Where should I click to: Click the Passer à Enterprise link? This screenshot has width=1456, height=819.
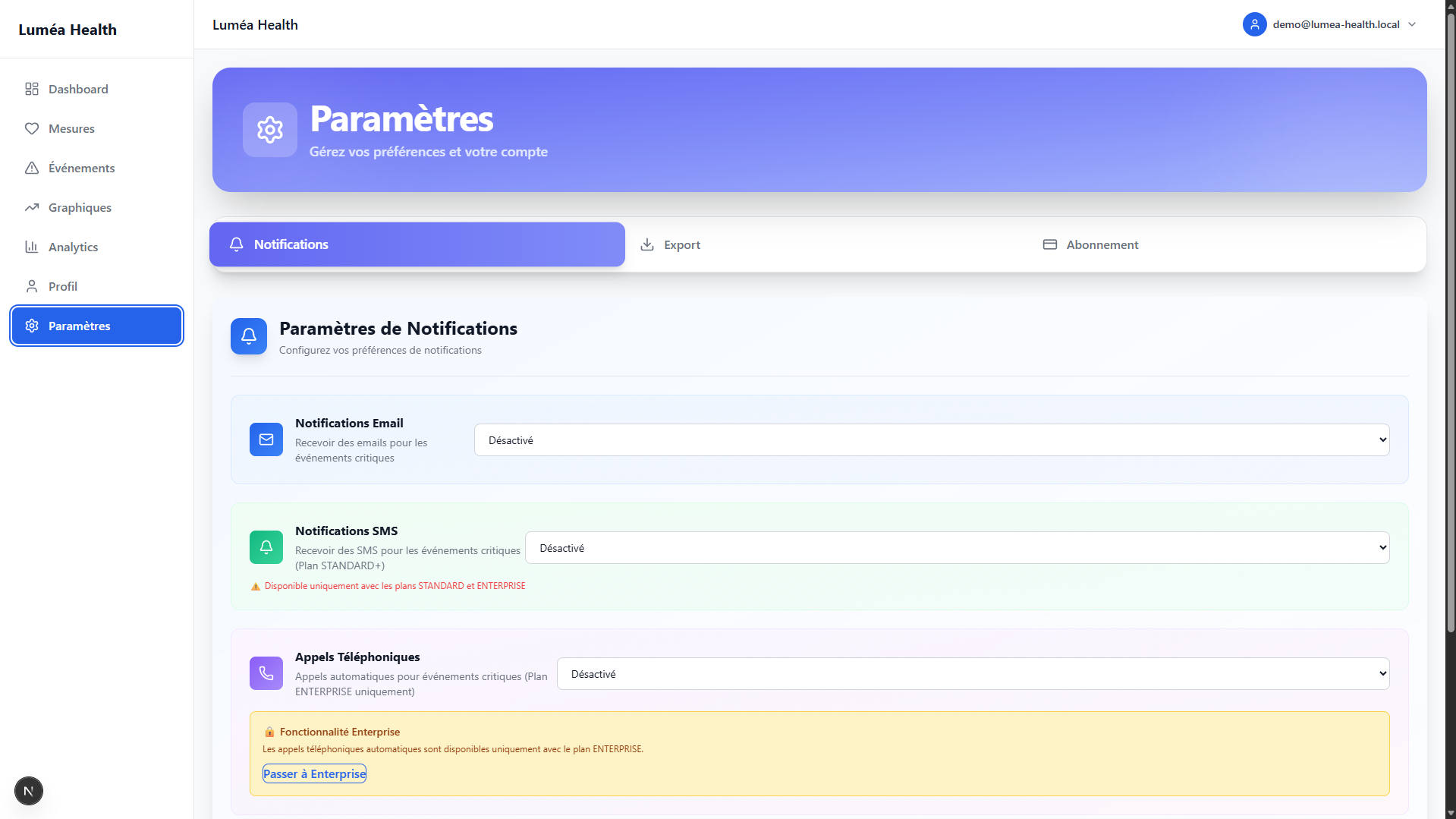314,773
